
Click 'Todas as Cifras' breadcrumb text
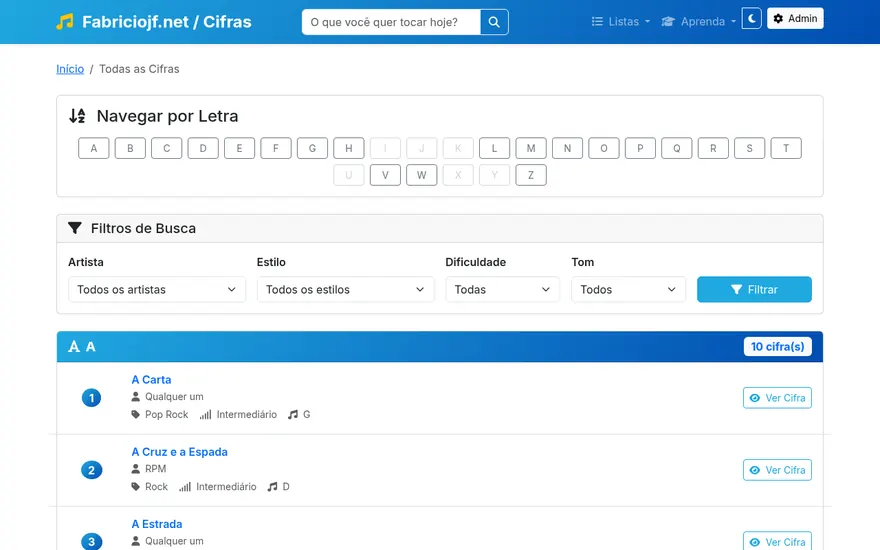pyautogui.click(x=139, y=69)
